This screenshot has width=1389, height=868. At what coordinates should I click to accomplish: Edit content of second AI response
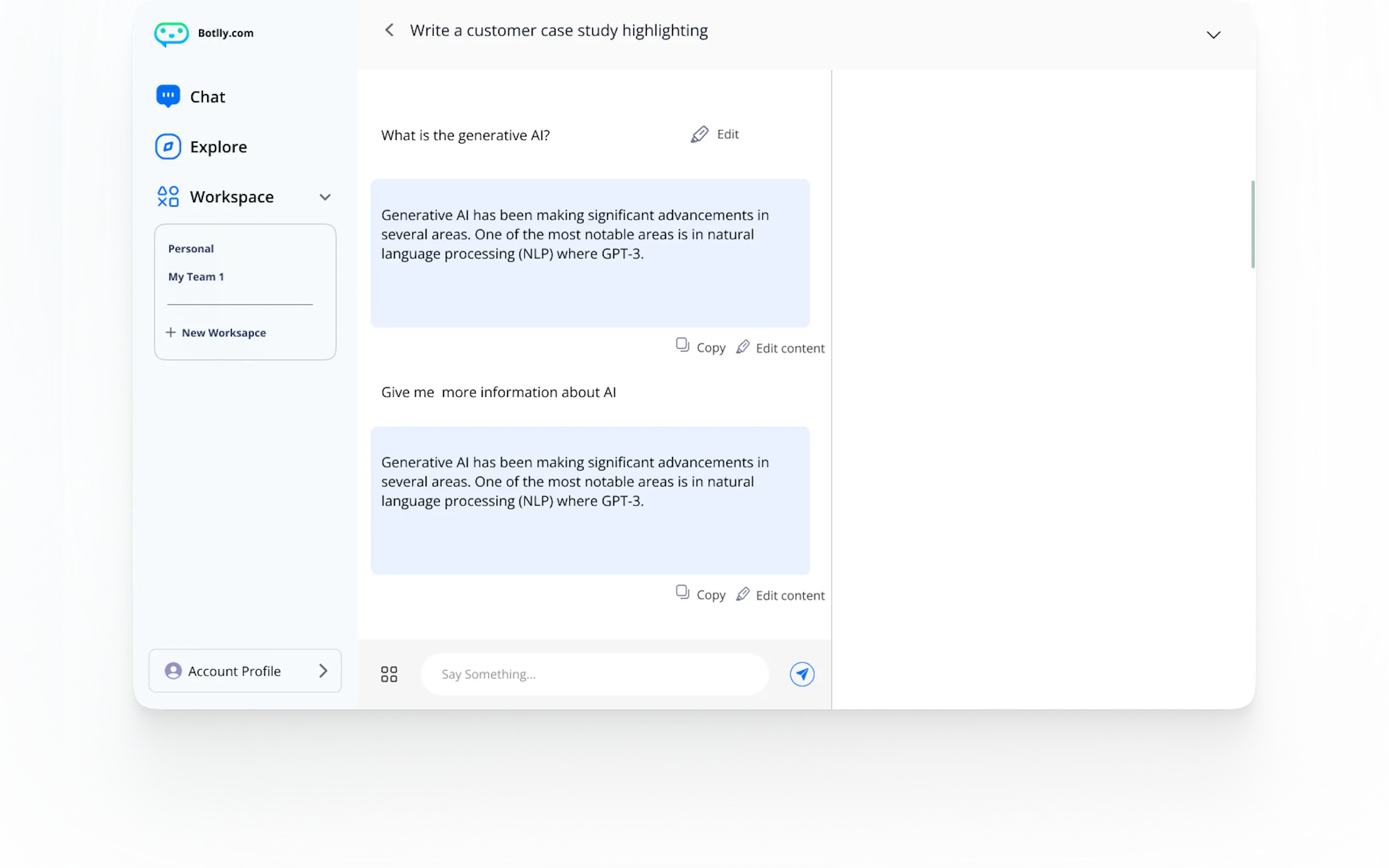click(x=780, y=595)
